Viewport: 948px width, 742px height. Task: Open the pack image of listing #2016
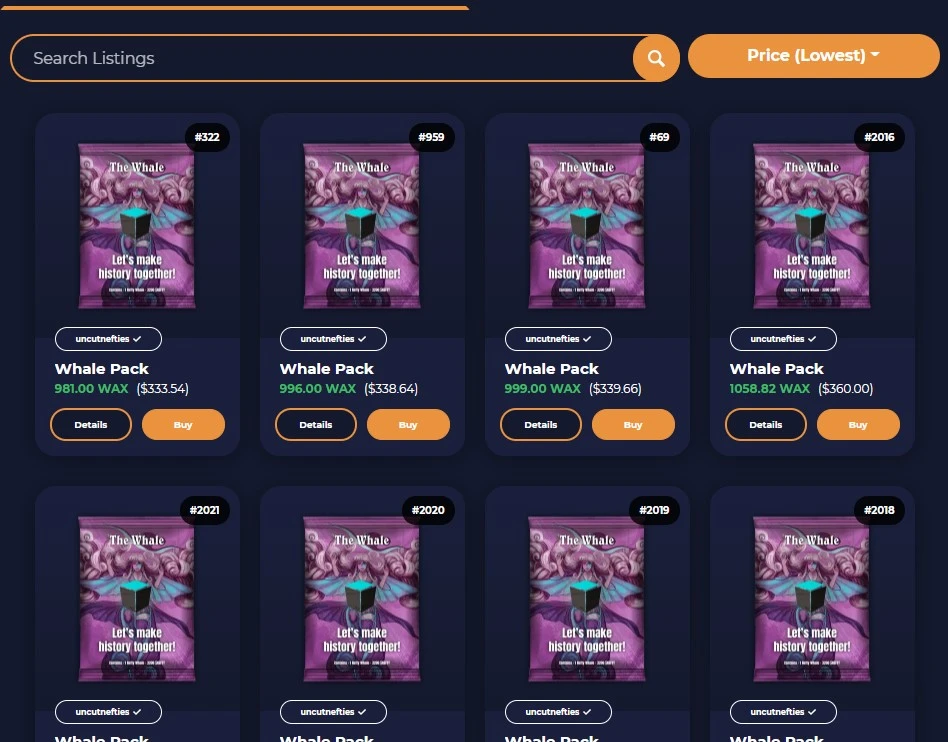[812, 226]
